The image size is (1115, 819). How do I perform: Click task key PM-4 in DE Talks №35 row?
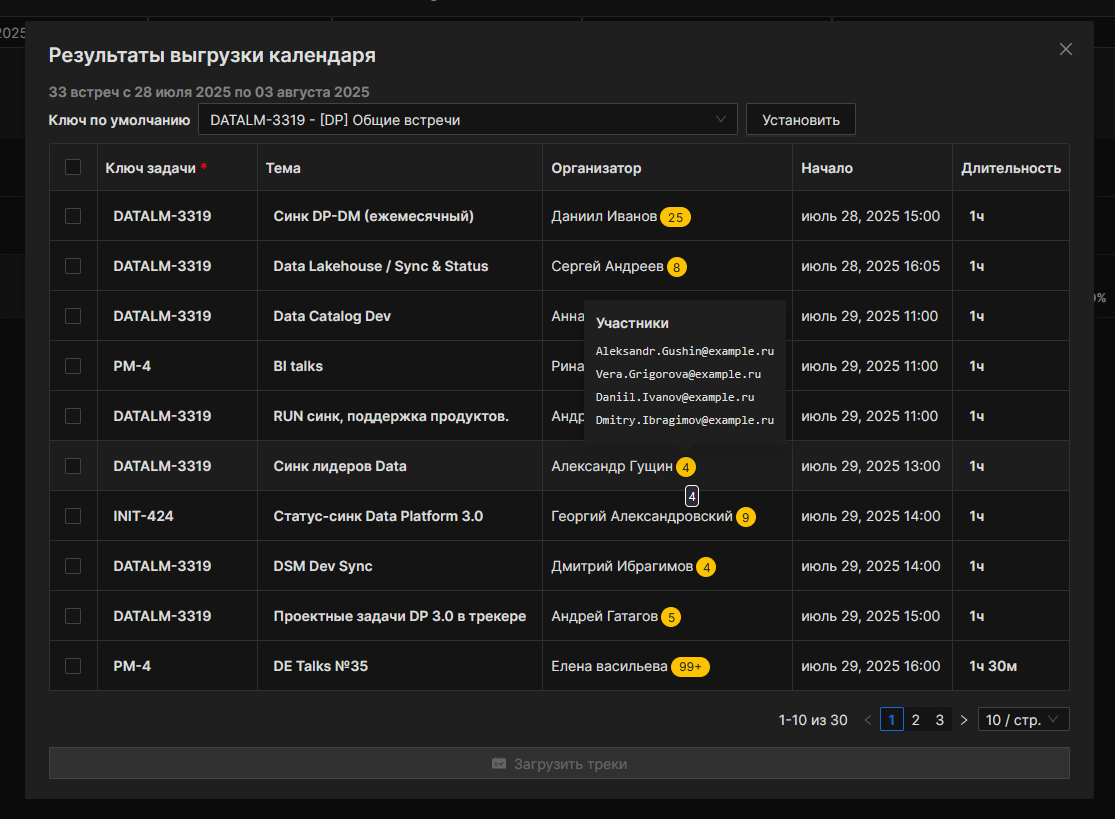click(x=132, y=666)
